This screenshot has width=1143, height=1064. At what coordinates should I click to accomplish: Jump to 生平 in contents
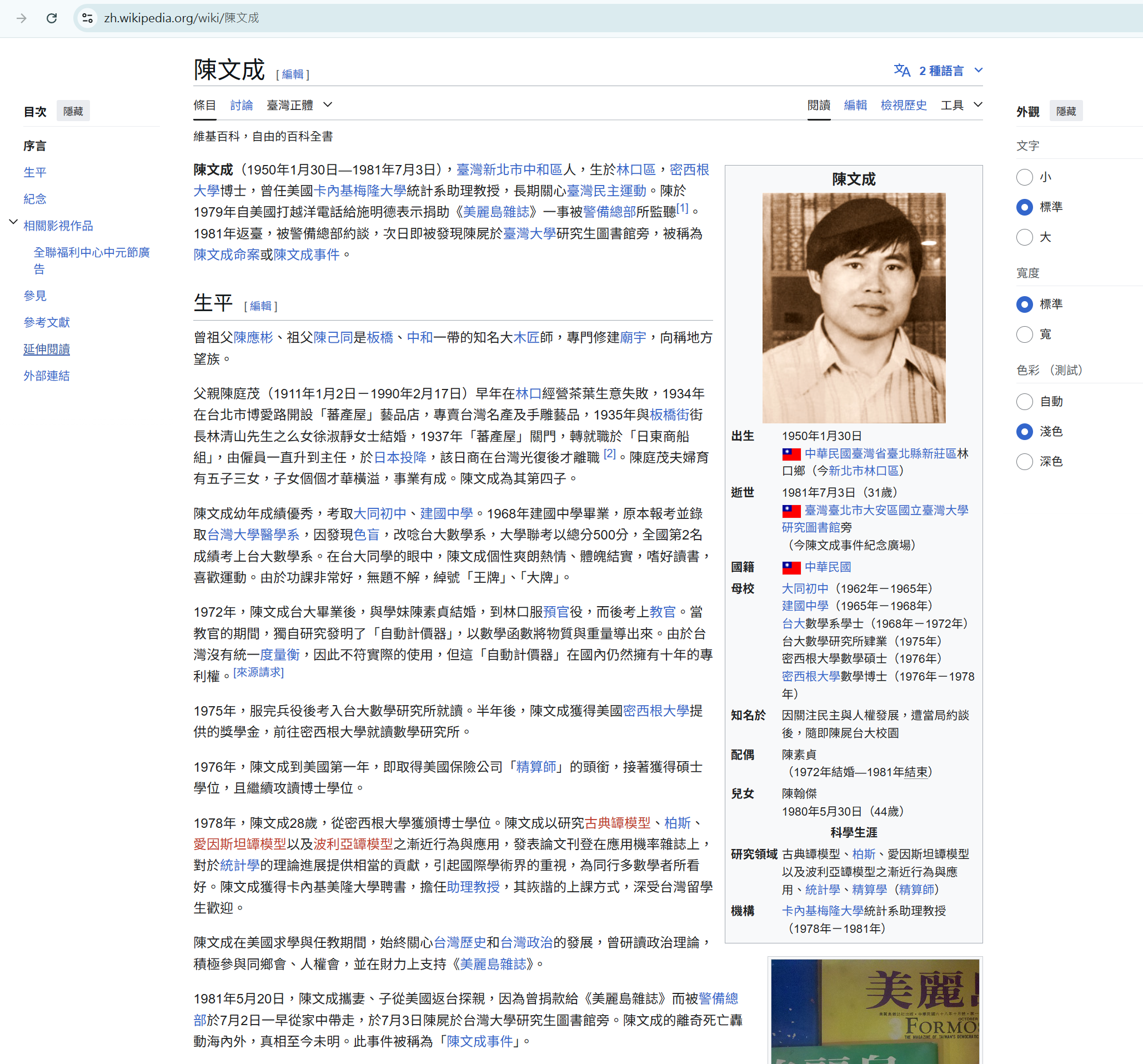tap(35, 173)
